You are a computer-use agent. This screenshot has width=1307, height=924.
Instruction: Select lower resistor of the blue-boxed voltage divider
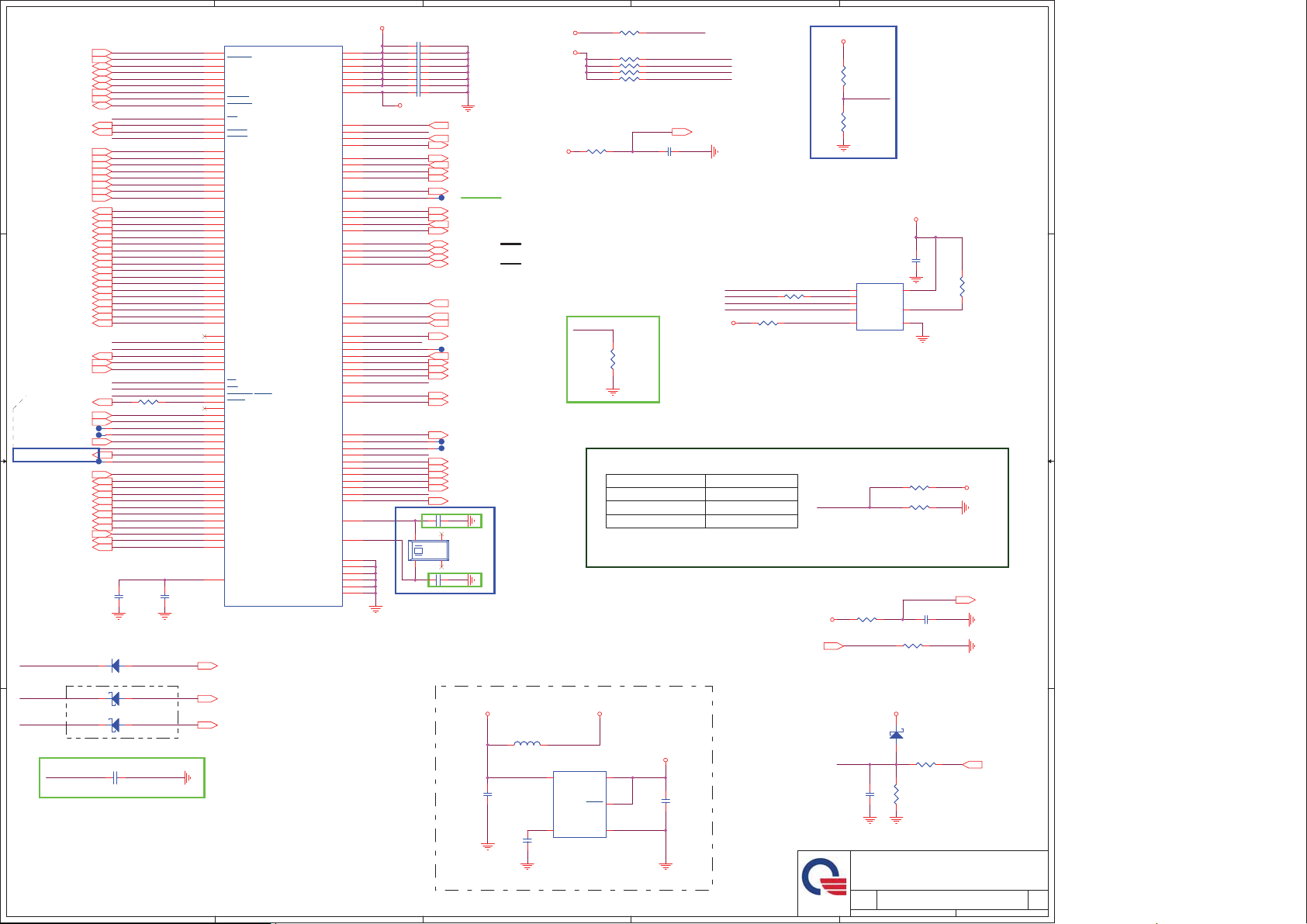(x=843, y=122)
